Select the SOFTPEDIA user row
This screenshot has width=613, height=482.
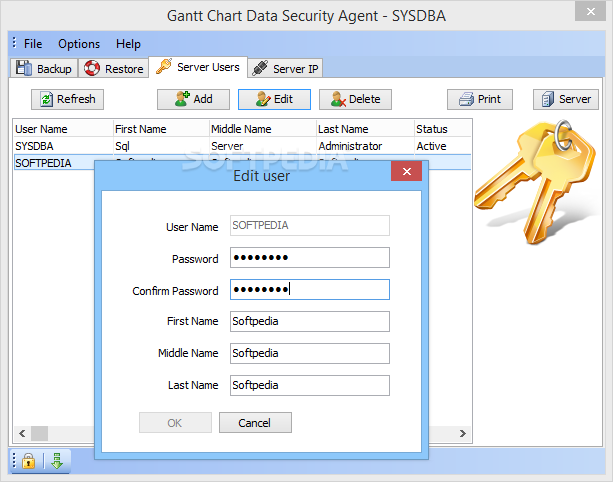pyautogui.click(x=54, y=163)
